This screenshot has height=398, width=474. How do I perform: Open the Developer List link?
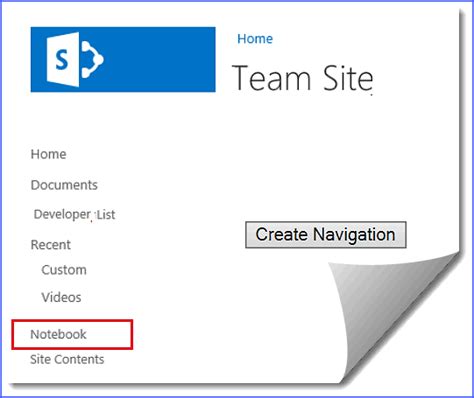(75, 215)
